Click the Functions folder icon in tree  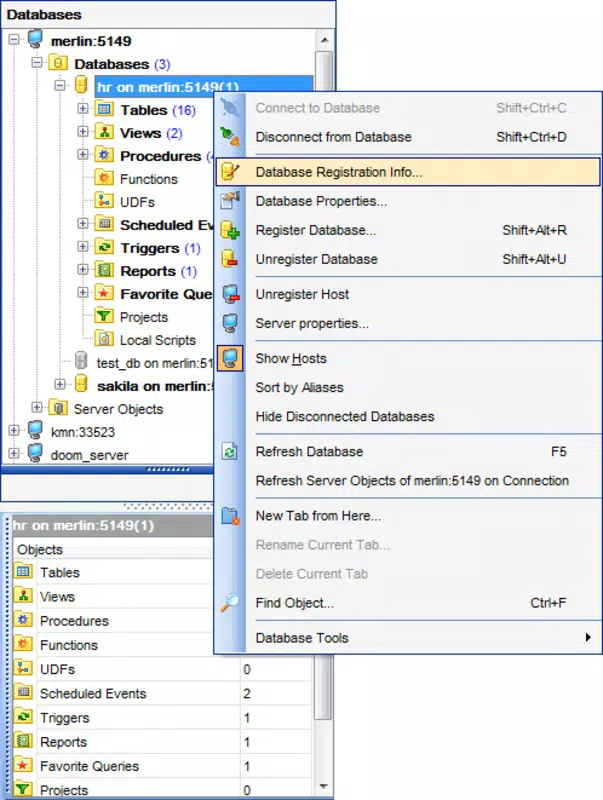tap(104, 178)
